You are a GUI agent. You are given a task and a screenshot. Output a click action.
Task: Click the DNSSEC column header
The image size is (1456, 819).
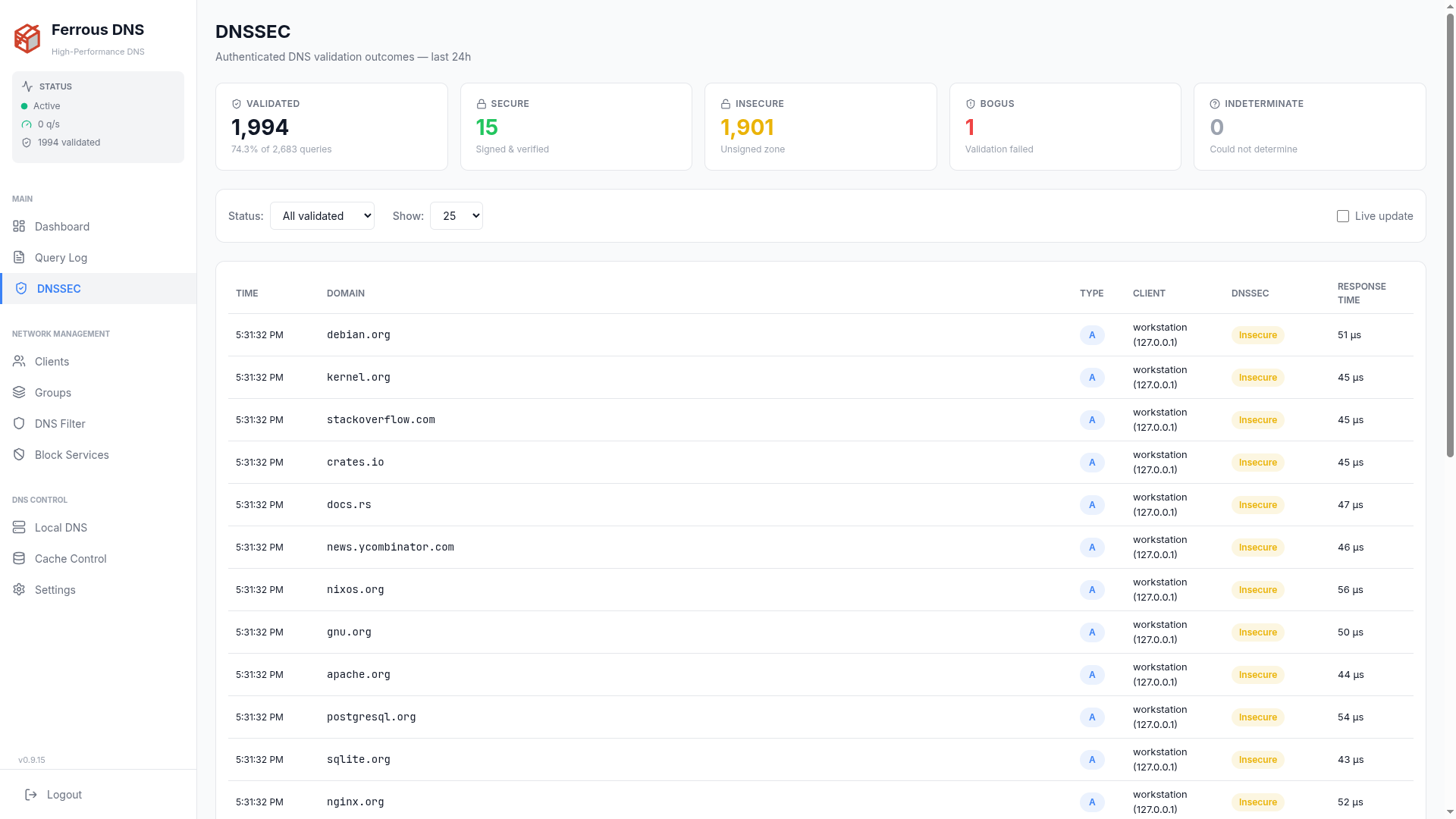coord(1250,293)
